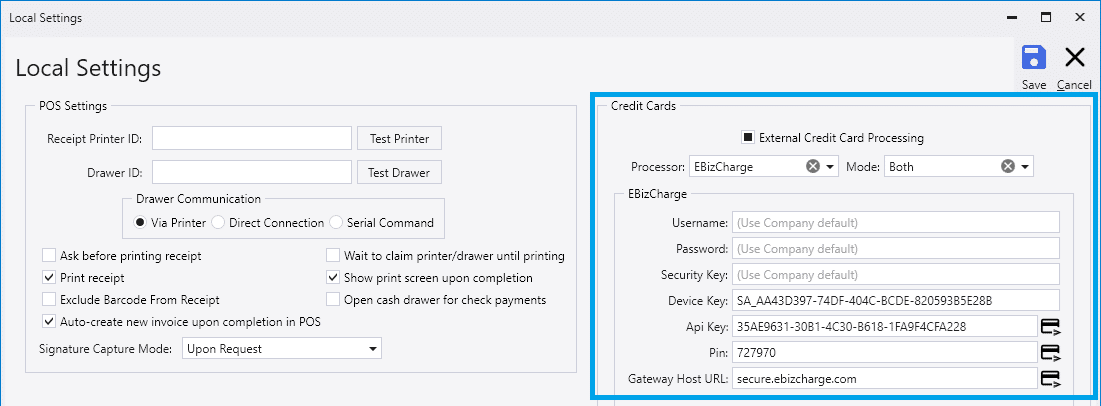Image resolution: width=1101 pixels, height=406 pixels.
Task: Click into the Username field
Action: click(895, 223)
